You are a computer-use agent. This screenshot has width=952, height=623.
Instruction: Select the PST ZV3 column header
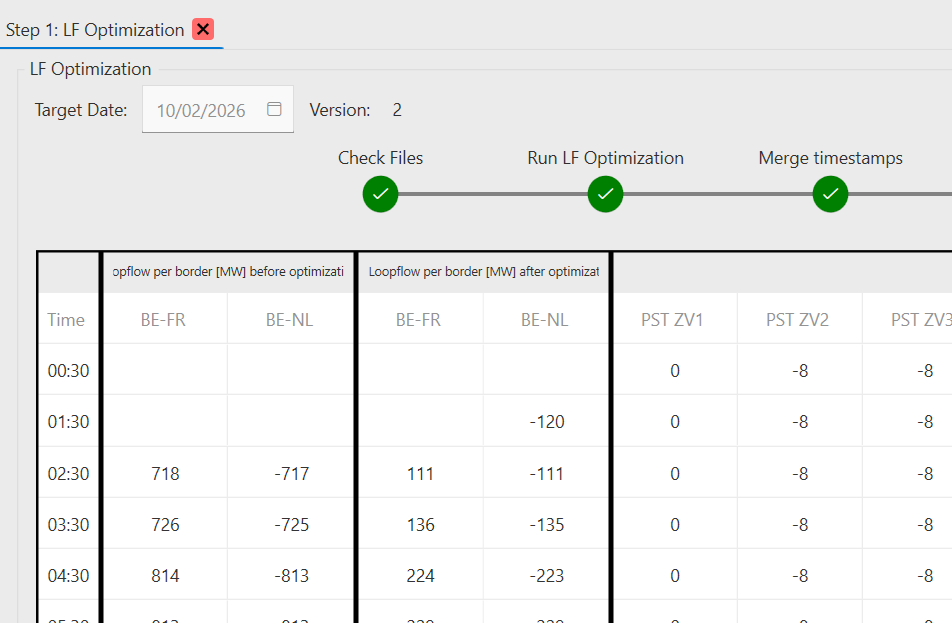coord(920,320)
